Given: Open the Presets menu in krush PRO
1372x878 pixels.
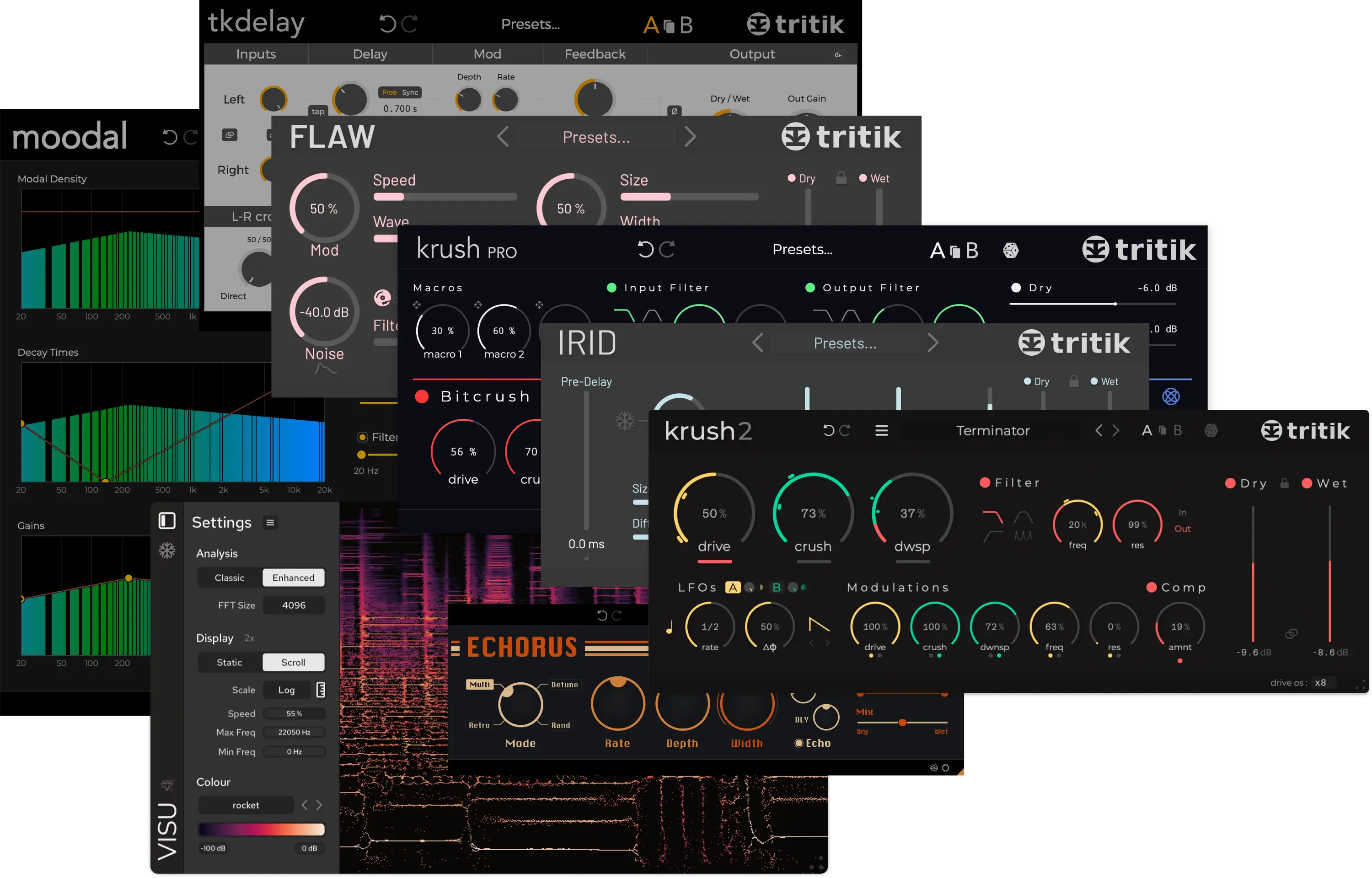Looking at the screenshot, I should [802, 249].
